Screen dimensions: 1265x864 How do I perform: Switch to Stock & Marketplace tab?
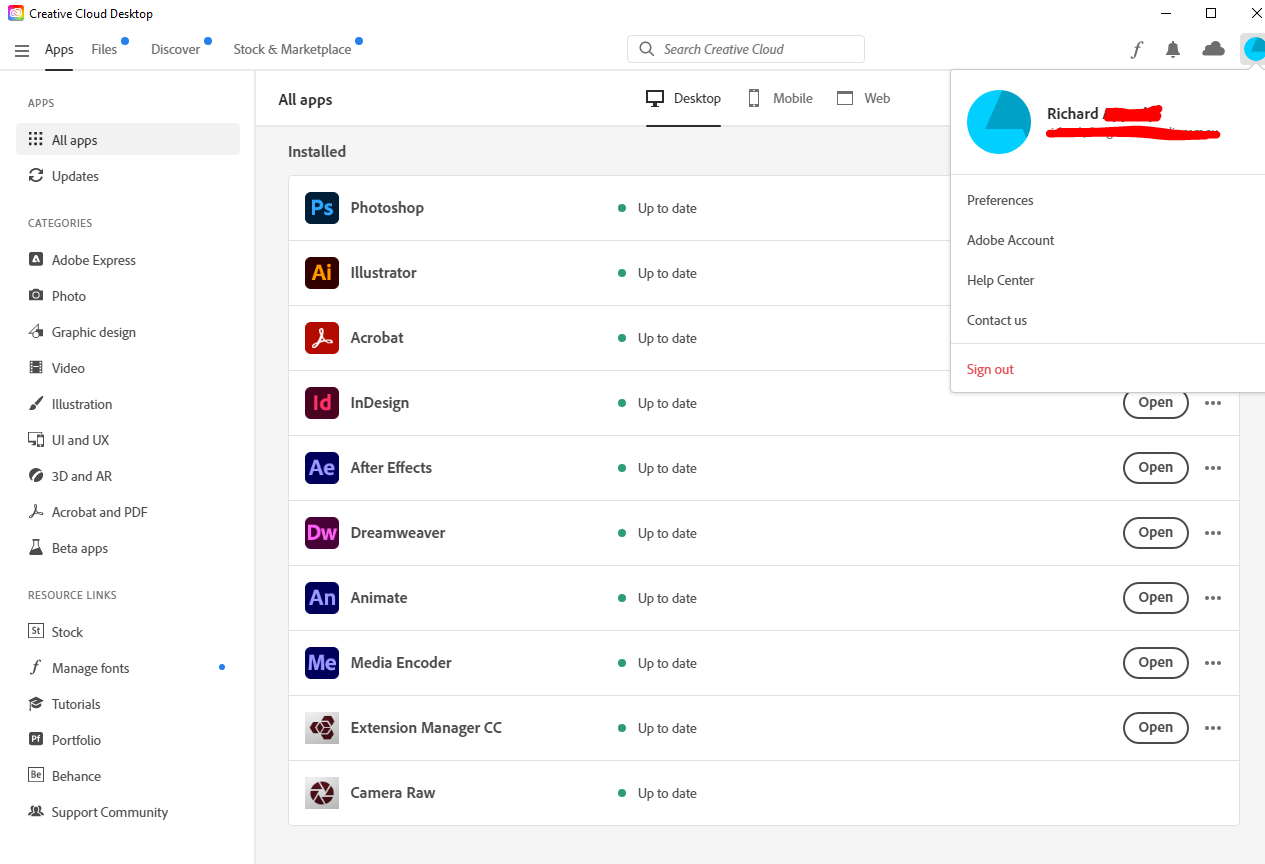coord(292,50)
